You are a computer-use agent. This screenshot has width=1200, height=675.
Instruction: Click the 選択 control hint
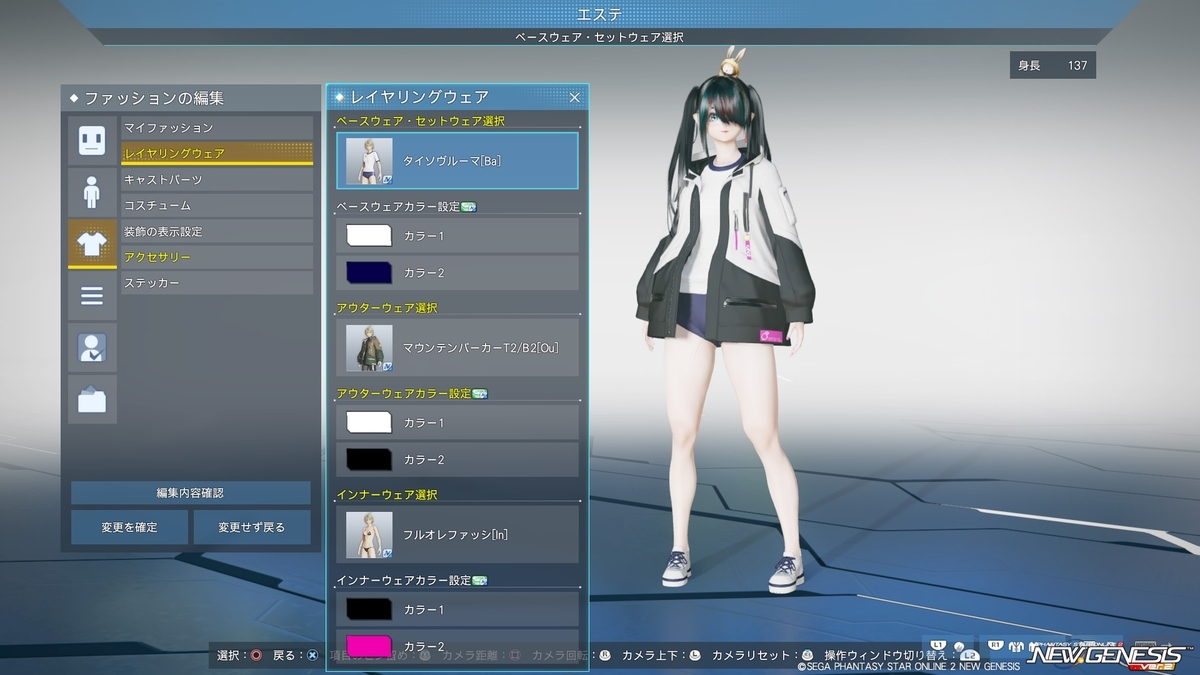pos(240,655)
